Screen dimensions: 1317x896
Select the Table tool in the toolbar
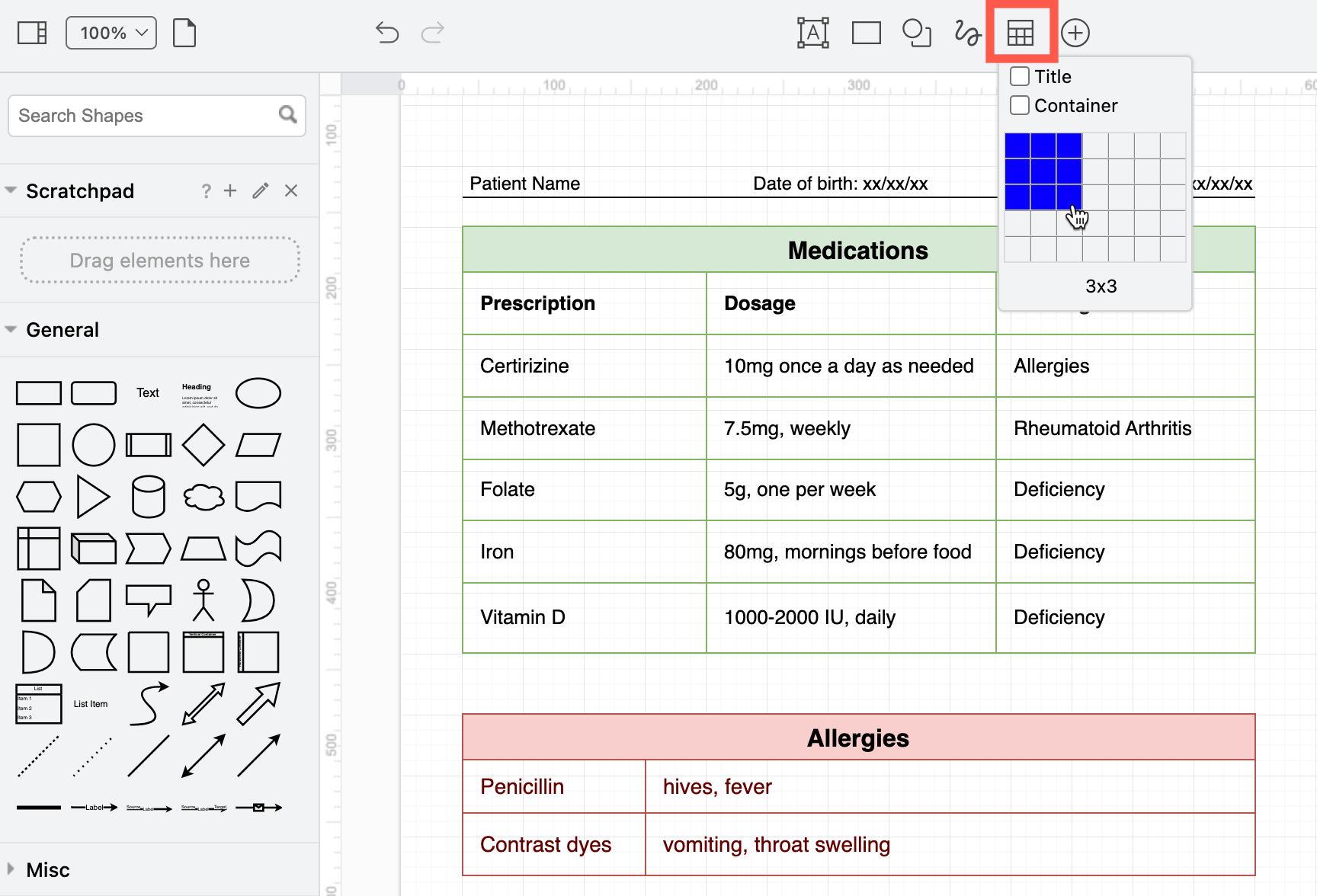1021,32
